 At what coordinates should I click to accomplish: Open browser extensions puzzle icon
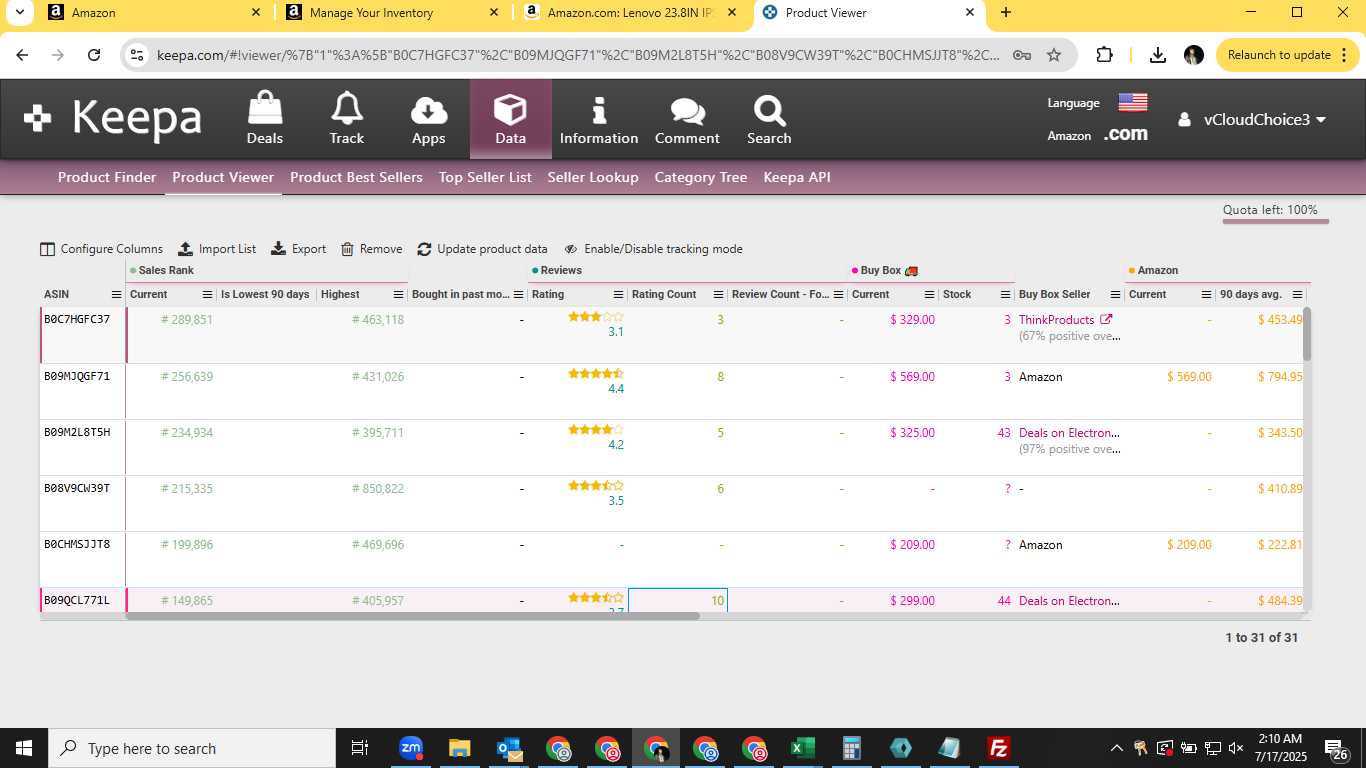tap(1104, 55)
